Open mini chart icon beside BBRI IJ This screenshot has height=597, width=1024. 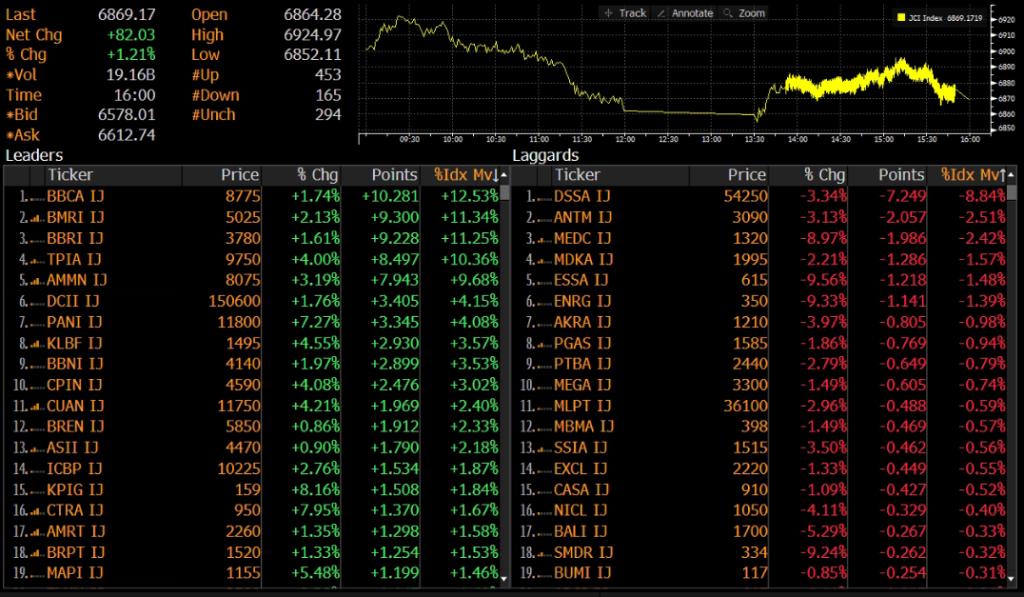37,239
